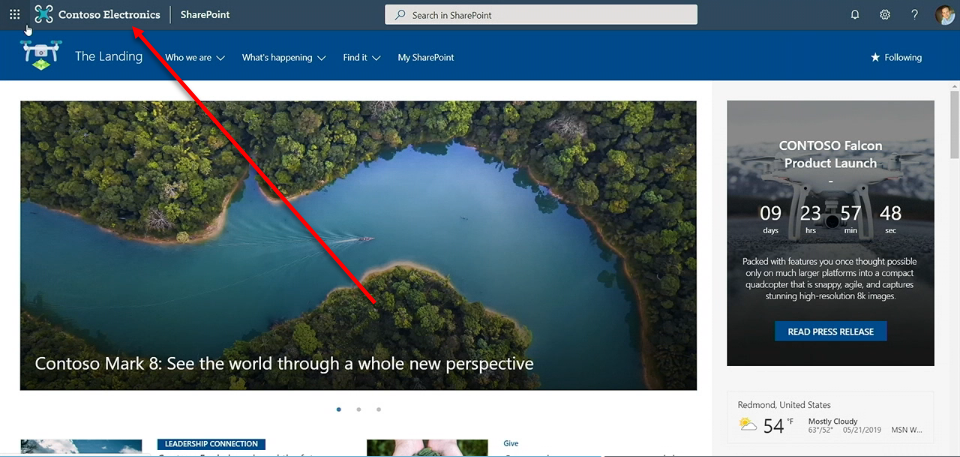This screenshot has height=457, width=960.
Task: Click The Landing drone site logo
Action: click(x=41, y=56)
